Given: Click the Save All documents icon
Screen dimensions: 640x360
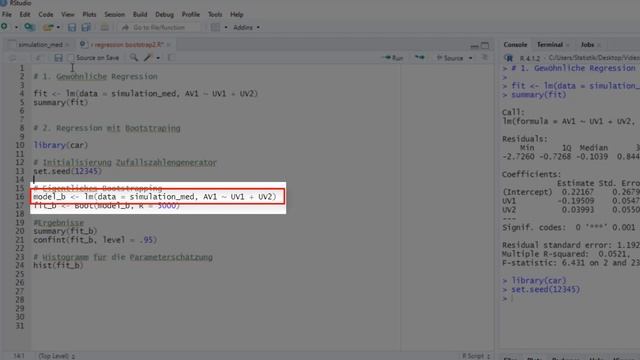Looking at the screenshot, I should click(x=86, y=27).
